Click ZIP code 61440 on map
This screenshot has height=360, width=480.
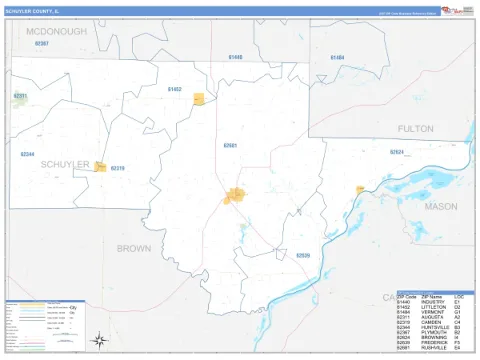(235, 57)
